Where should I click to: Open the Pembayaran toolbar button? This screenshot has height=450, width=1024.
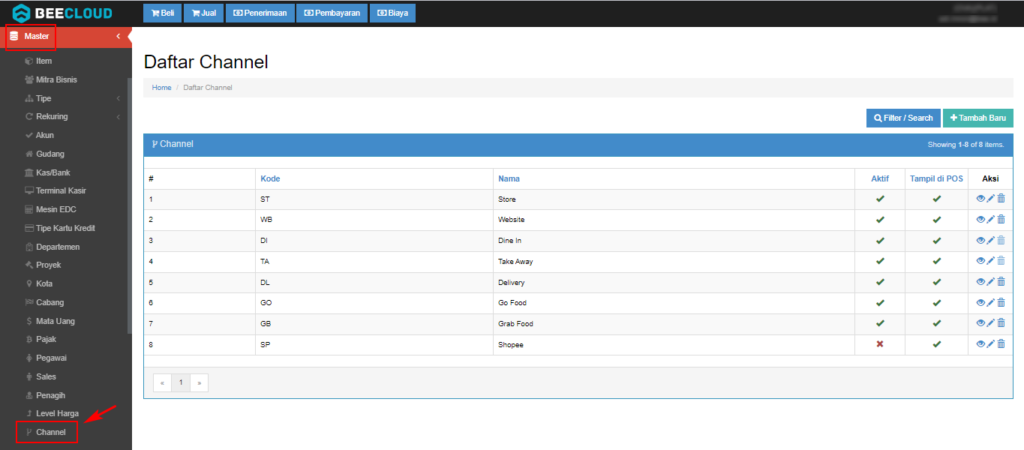tap(332, 13)
